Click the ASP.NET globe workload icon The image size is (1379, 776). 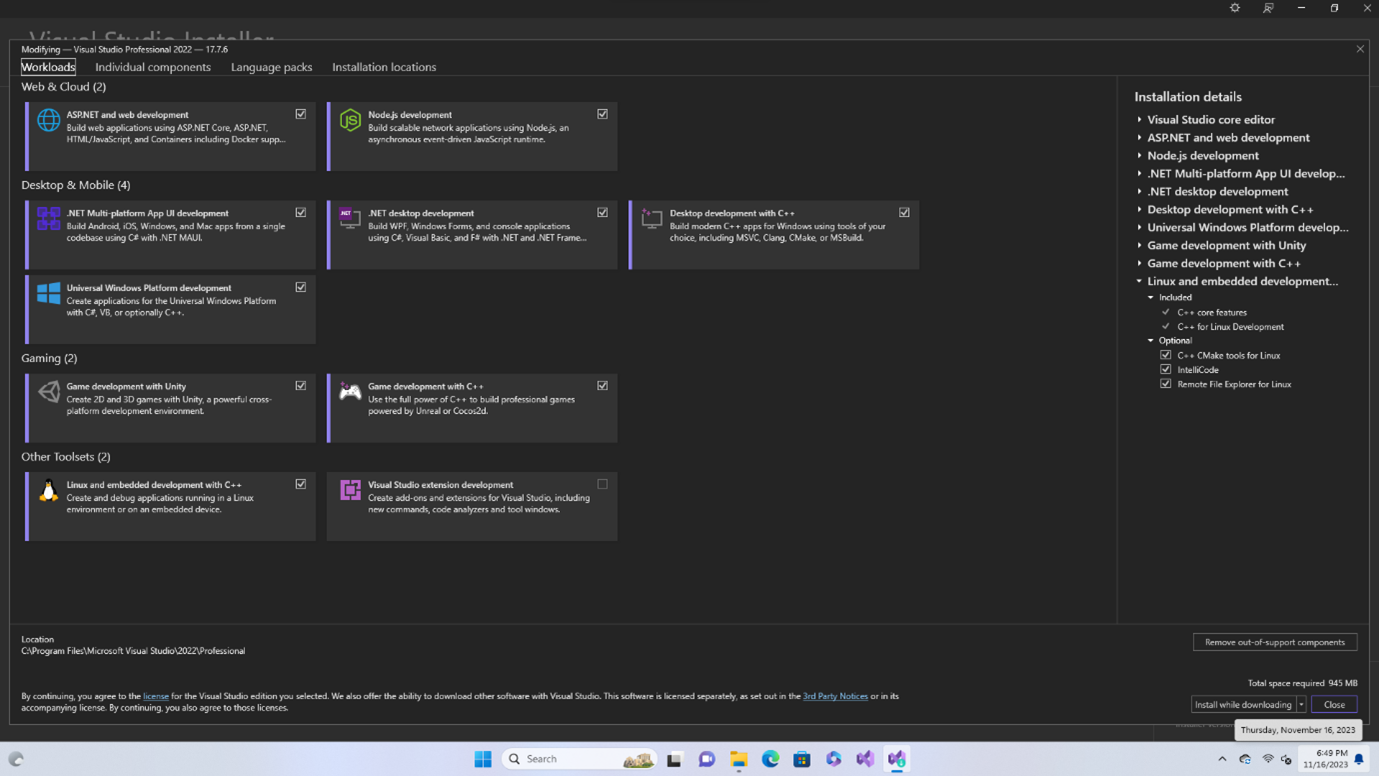pyautogui.click(x=48, y=120)
